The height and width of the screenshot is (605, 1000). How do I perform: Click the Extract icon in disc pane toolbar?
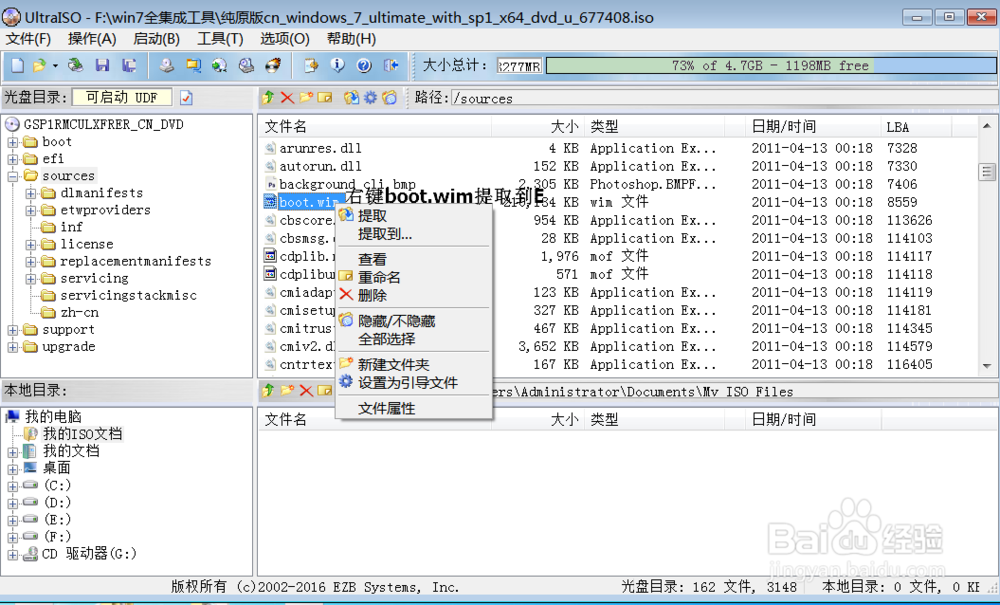click(x=351, y=98)
